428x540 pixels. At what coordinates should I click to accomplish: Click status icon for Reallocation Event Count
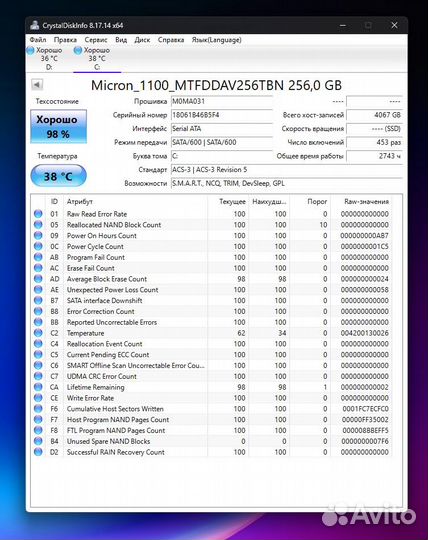tap(38, 344)
